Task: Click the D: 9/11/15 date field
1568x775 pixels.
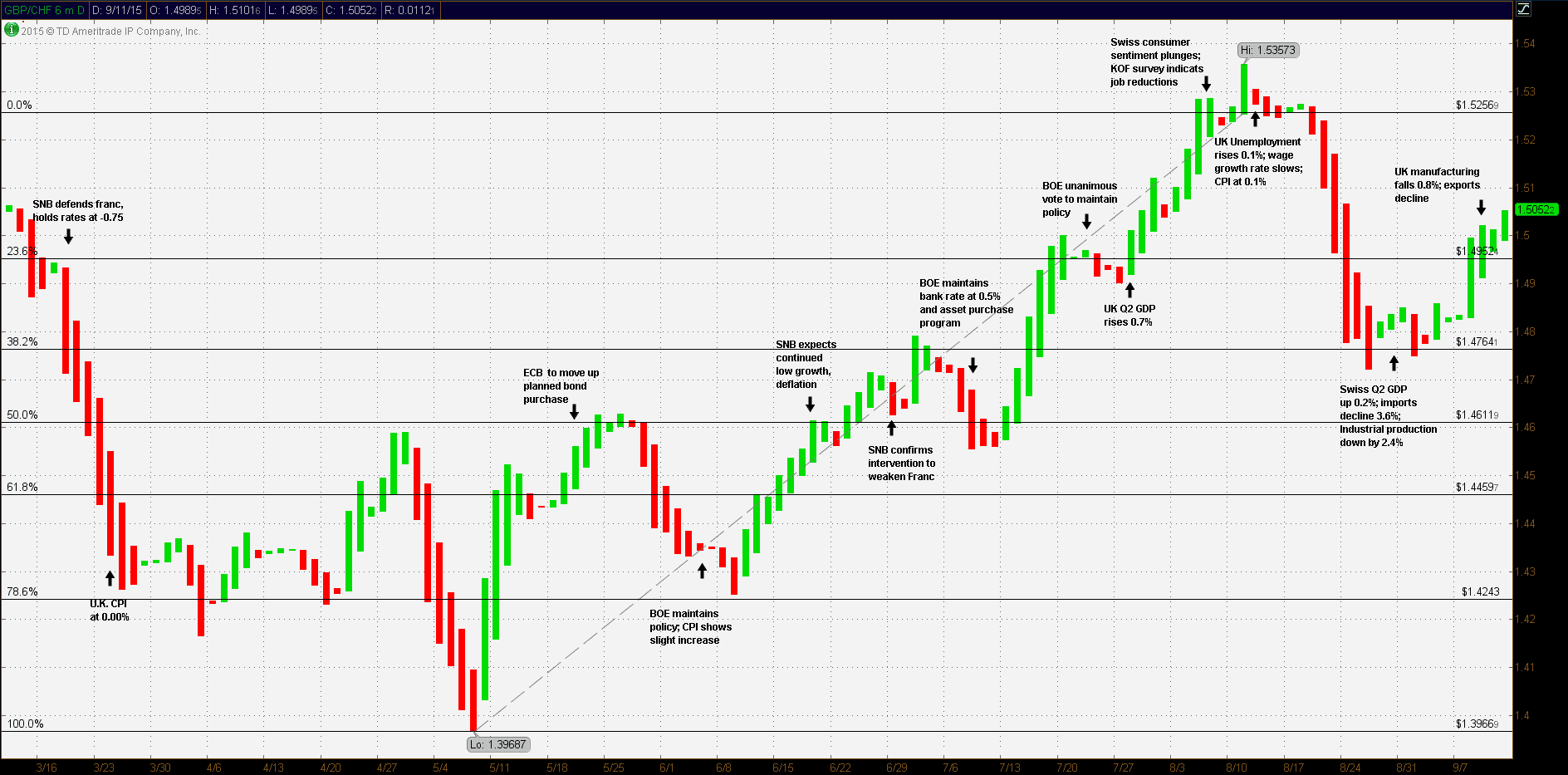Action: (117, 10)
